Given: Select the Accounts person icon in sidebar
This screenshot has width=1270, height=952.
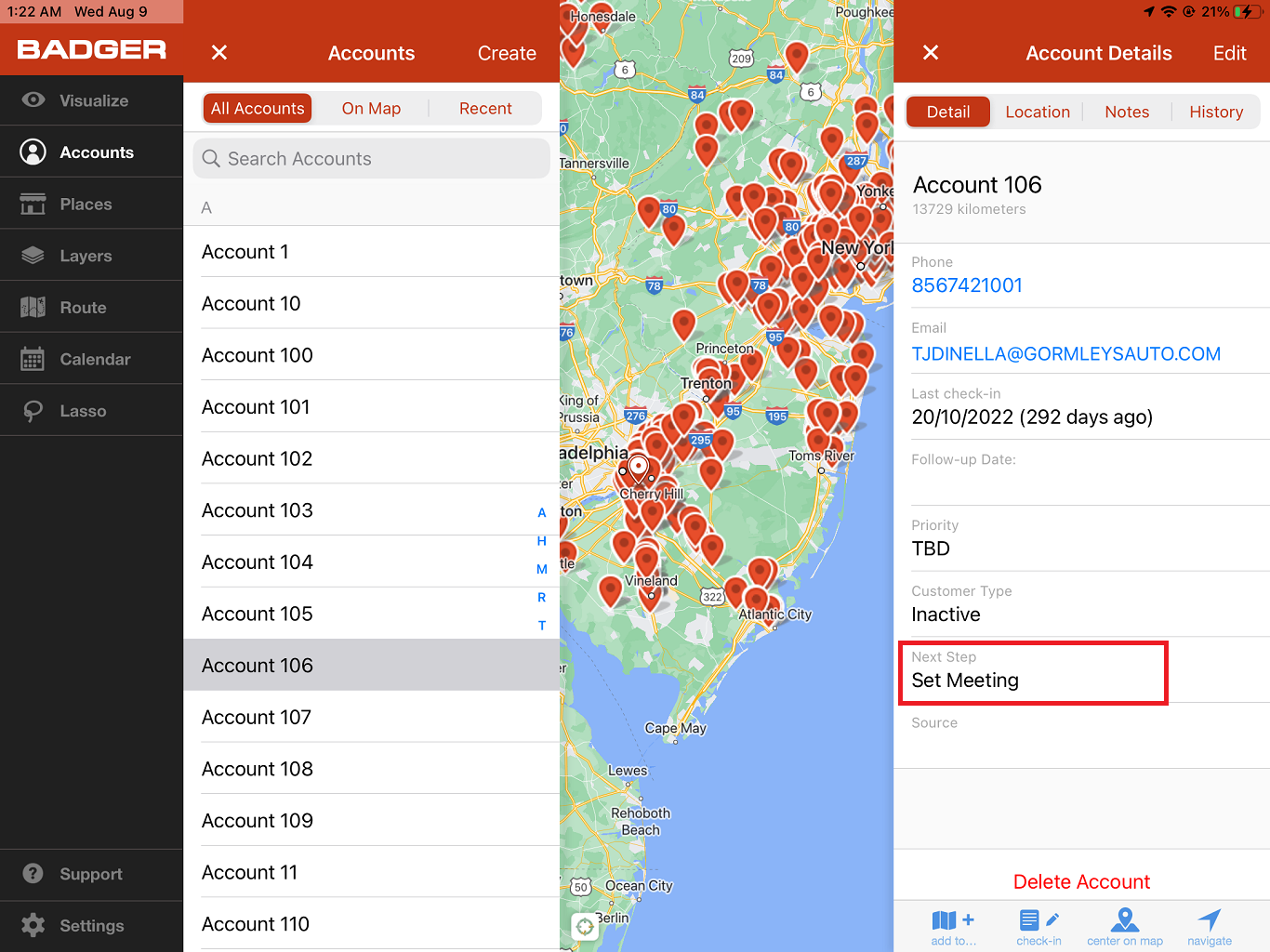Looking at the screenshot, I should pyautogui.click(x=33, y=152).
